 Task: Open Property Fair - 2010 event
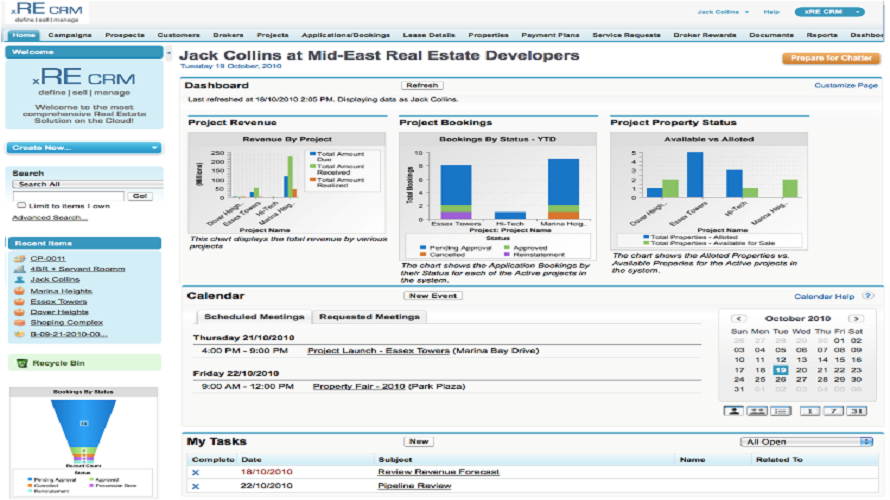pos(359,386)
